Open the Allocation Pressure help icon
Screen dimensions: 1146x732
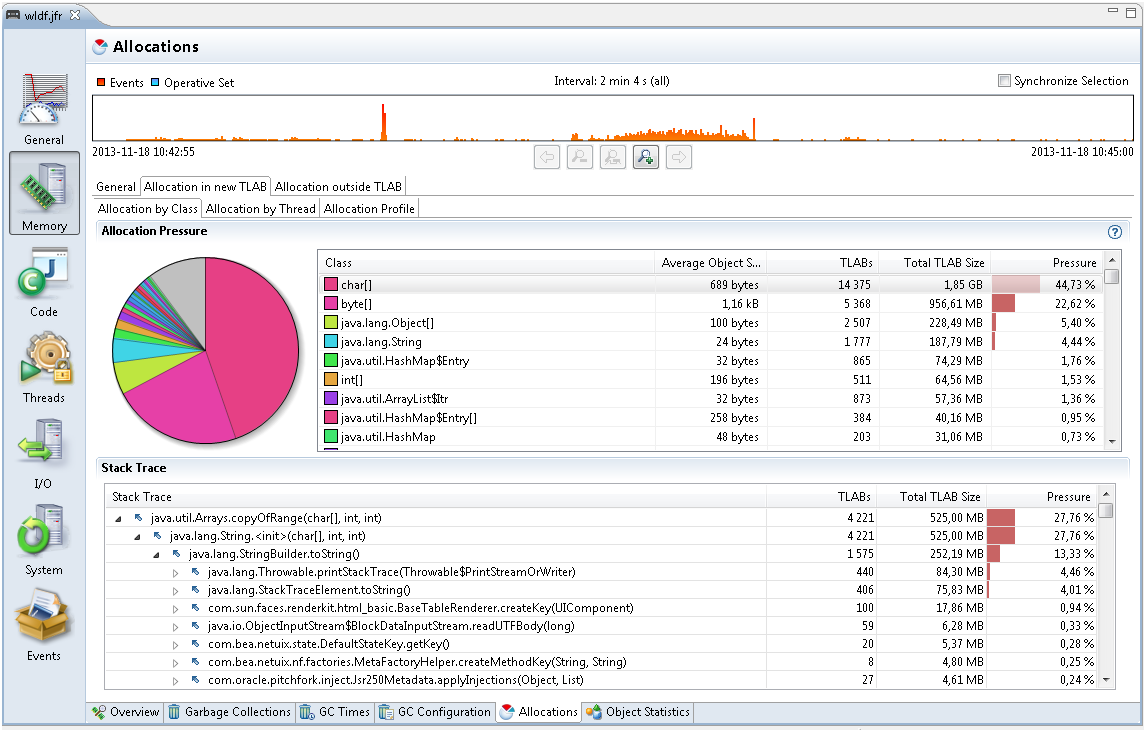[x=1115, y=232]
